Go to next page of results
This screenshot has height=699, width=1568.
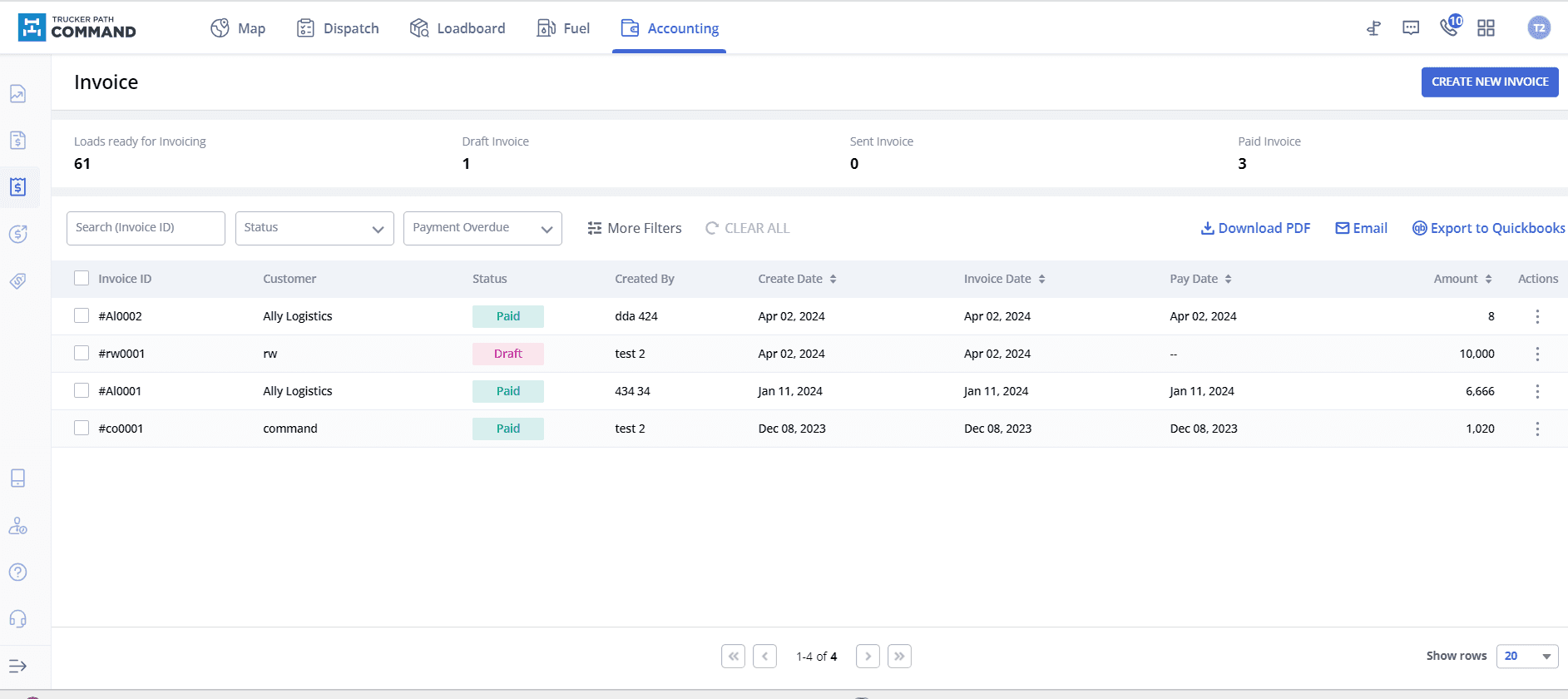point(868,657)
